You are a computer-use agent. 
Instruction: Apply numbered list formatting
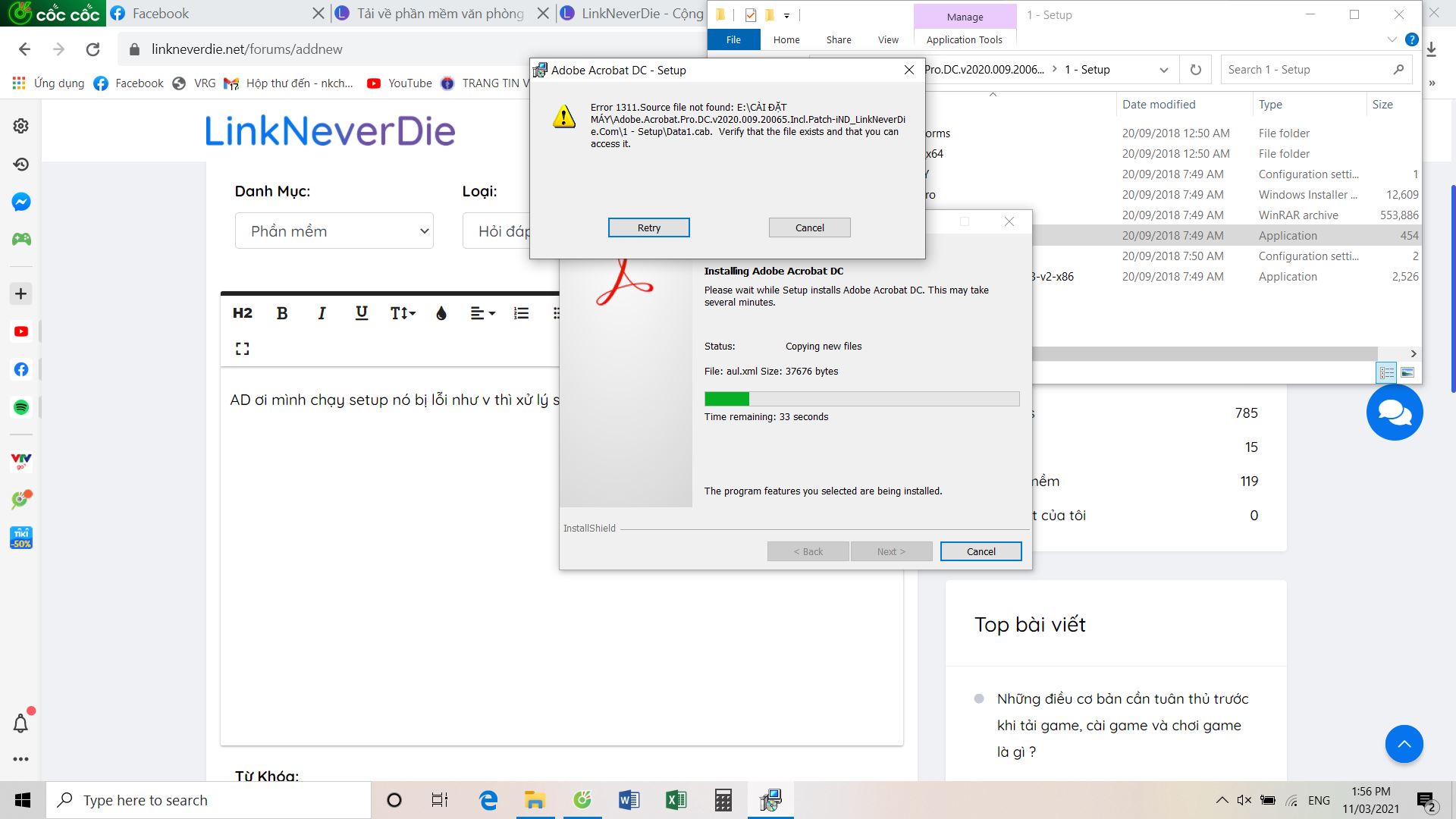(521, 312)
